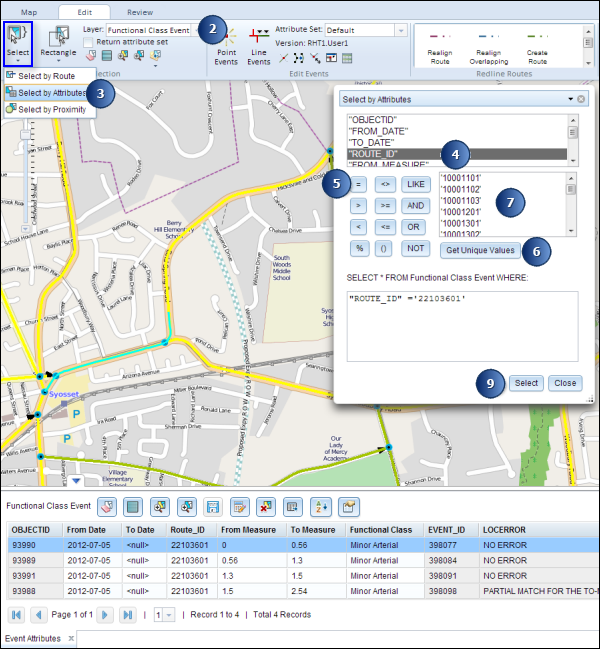The width and height of the screenshot is (600, 649).
Task: Click the save disk icon in table toolbar
Action: [x=212, y=509]
